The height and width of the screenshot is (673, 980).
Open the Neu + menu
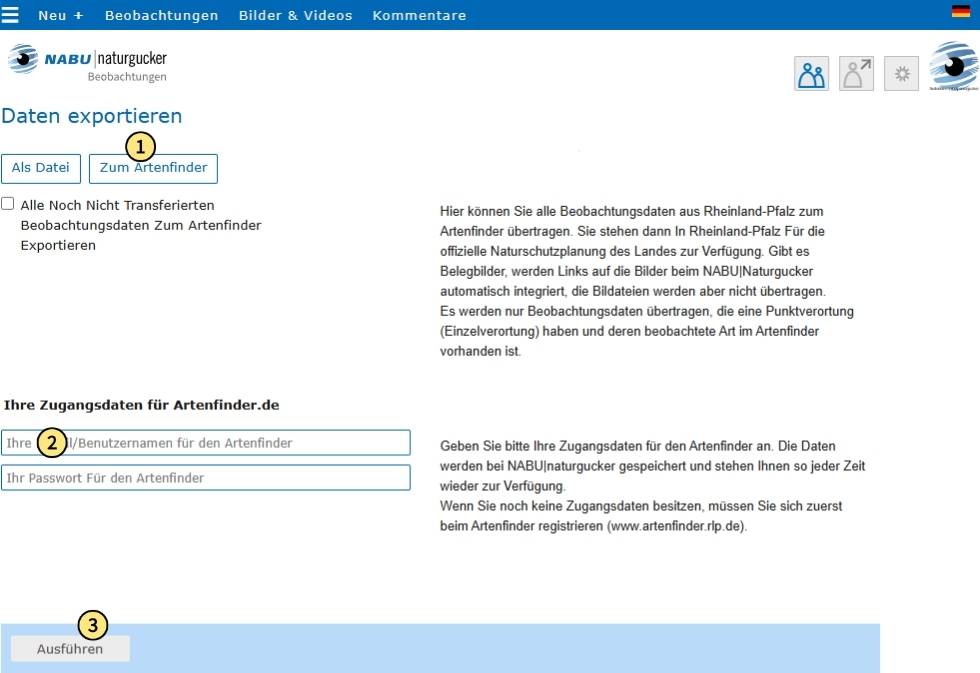pos(61,15)
